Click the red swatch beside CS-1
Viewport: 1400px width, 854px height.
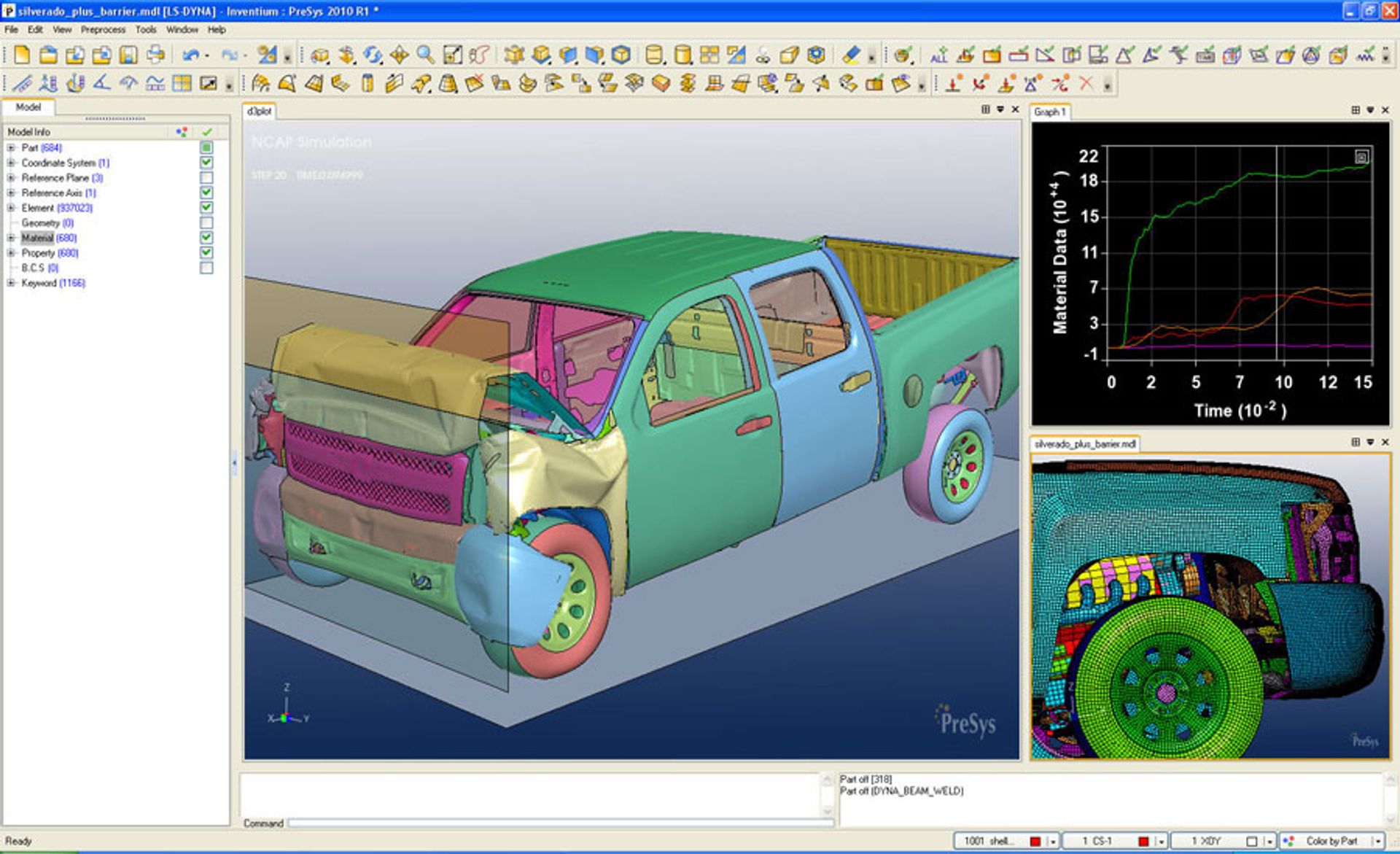point(1143,841)
